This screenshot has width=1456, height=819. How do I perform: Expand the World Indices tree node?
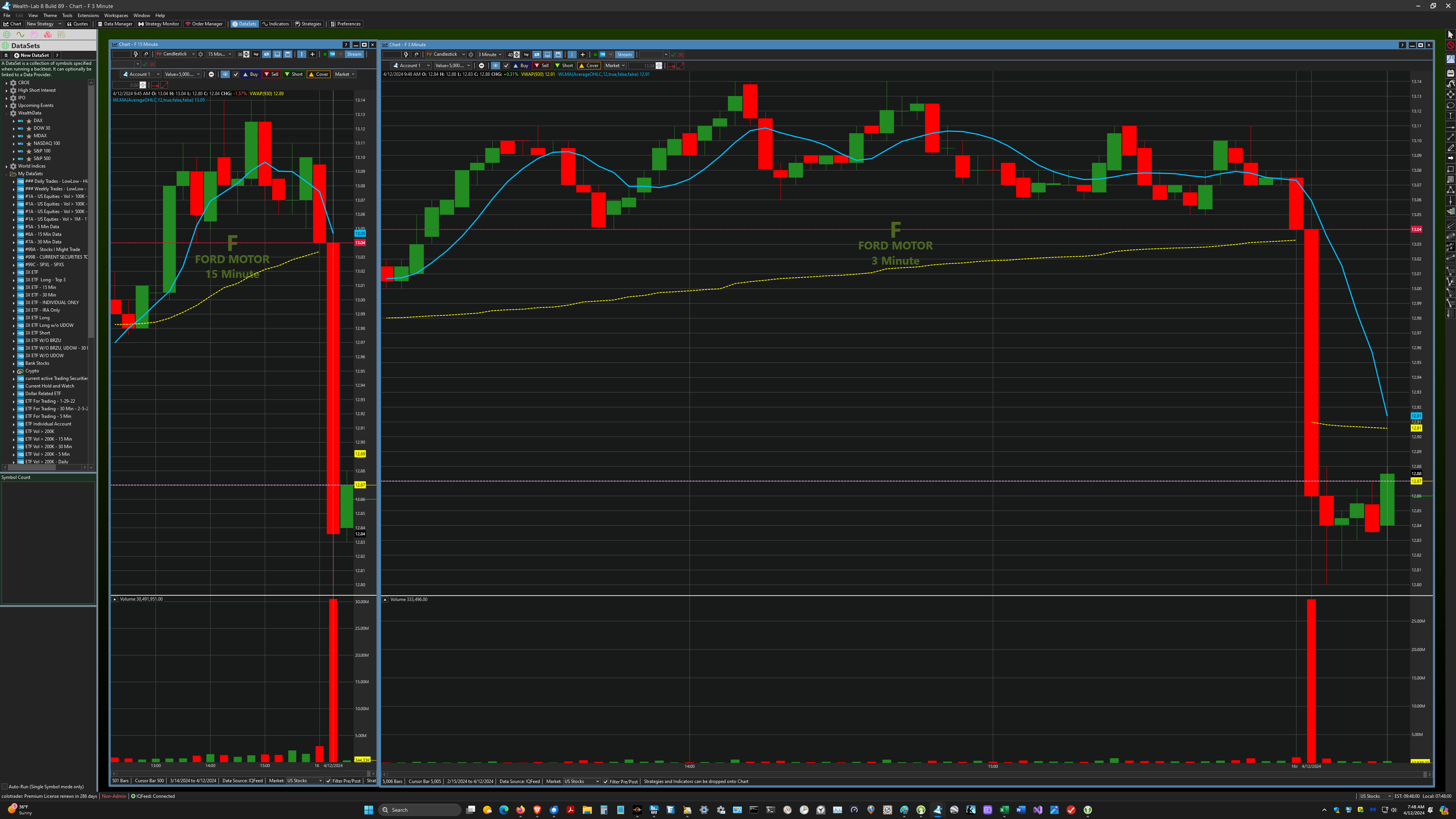6,166
